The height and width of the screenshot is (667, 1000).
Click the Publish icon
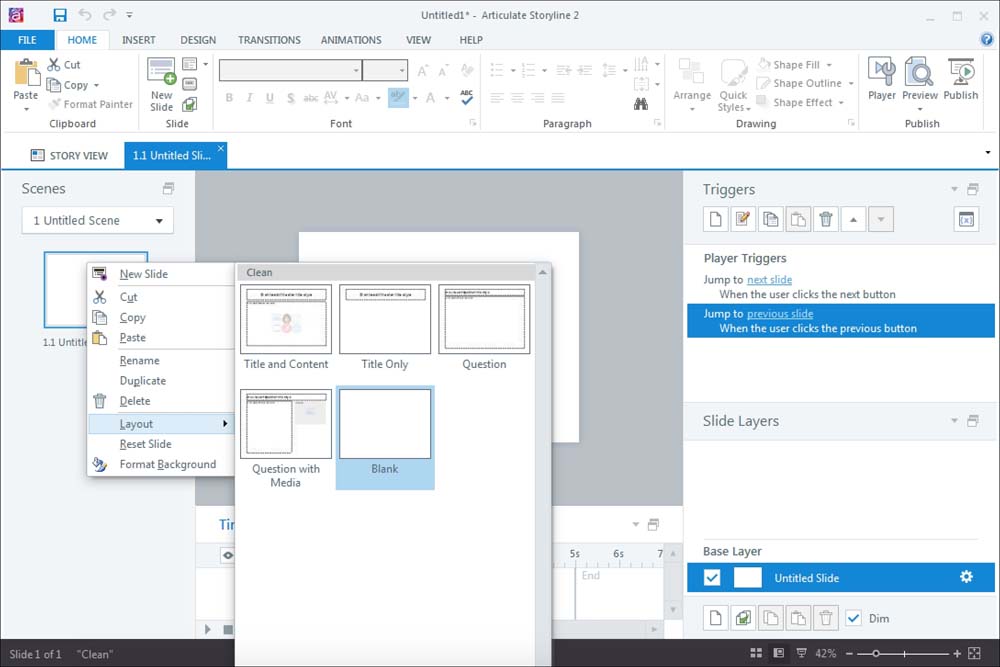[x=961, y=72]
